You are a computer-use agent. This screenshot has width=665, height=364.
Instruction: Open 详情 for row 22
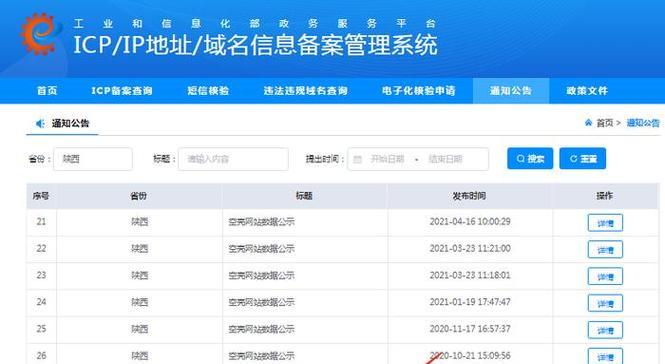605,250
